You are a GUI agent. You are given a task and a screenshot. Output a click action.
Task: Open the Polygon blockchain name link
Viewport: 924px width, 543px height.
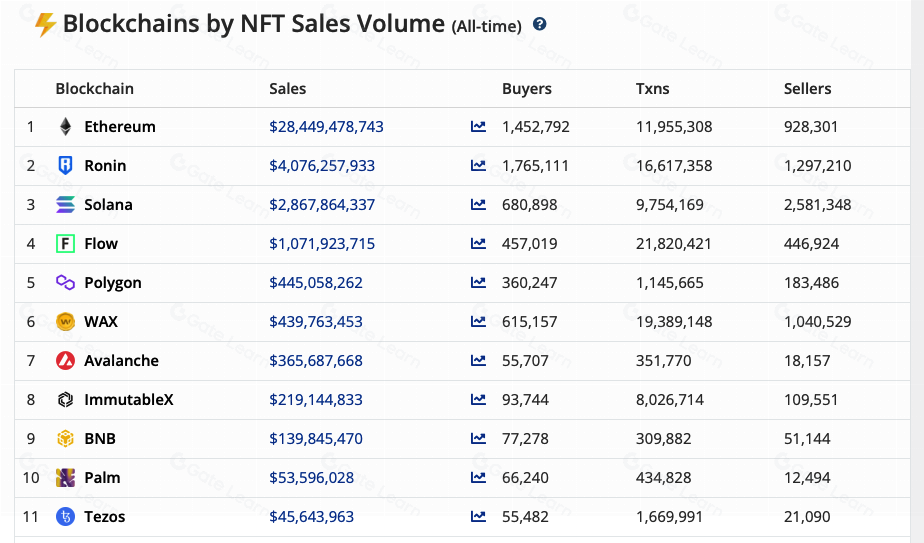[x=113, y=283]
